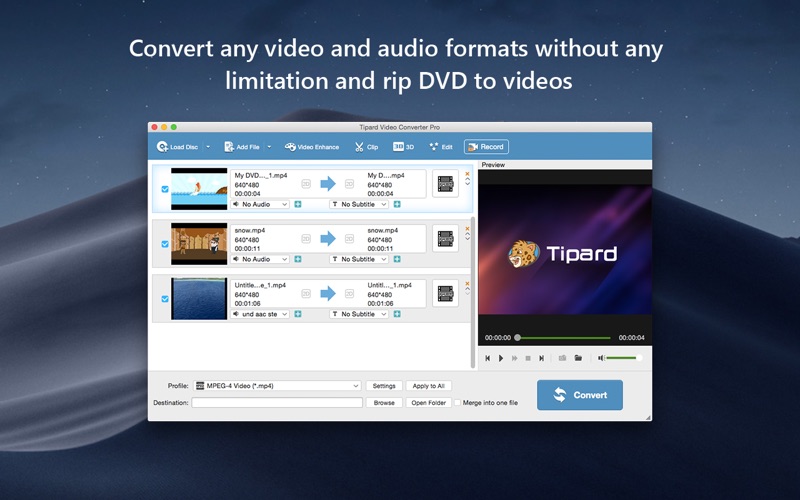Uncheck the snow.mp4 file checkbox
Screen dimensions: 800x500
(165, 244)
